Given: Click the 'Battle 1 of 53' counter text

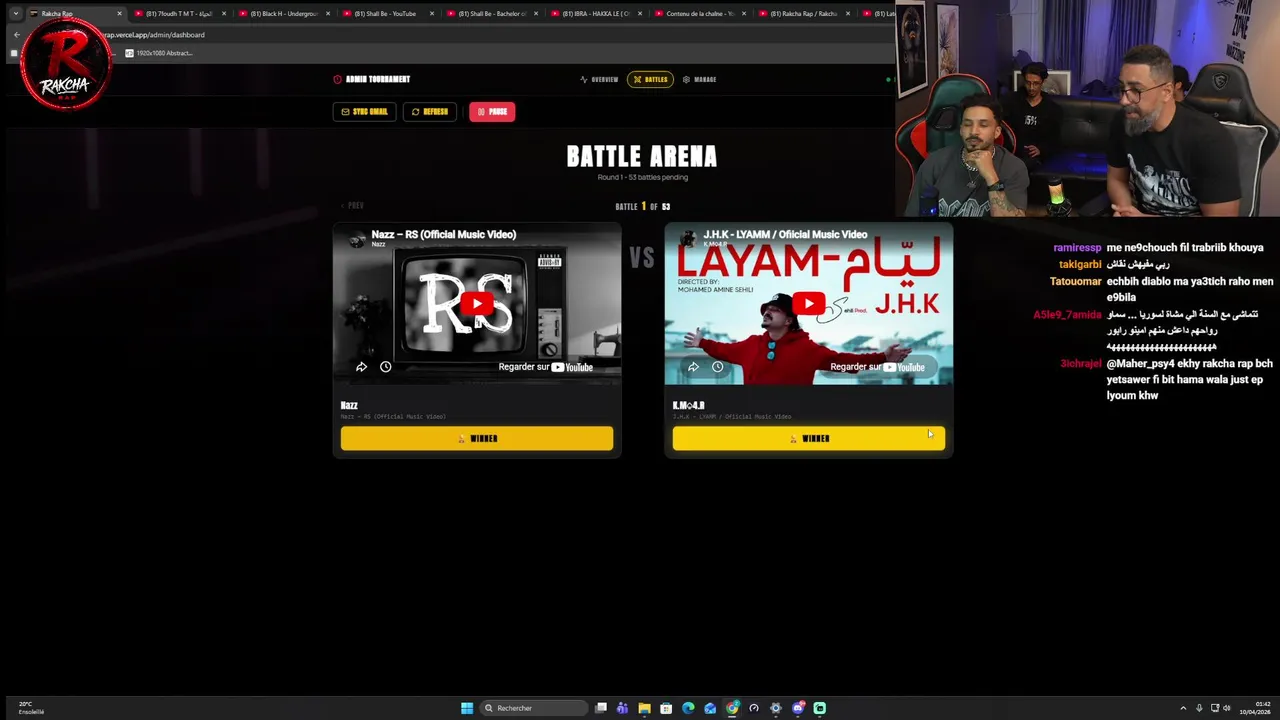Looking at the screenshot, I should 642,206.
